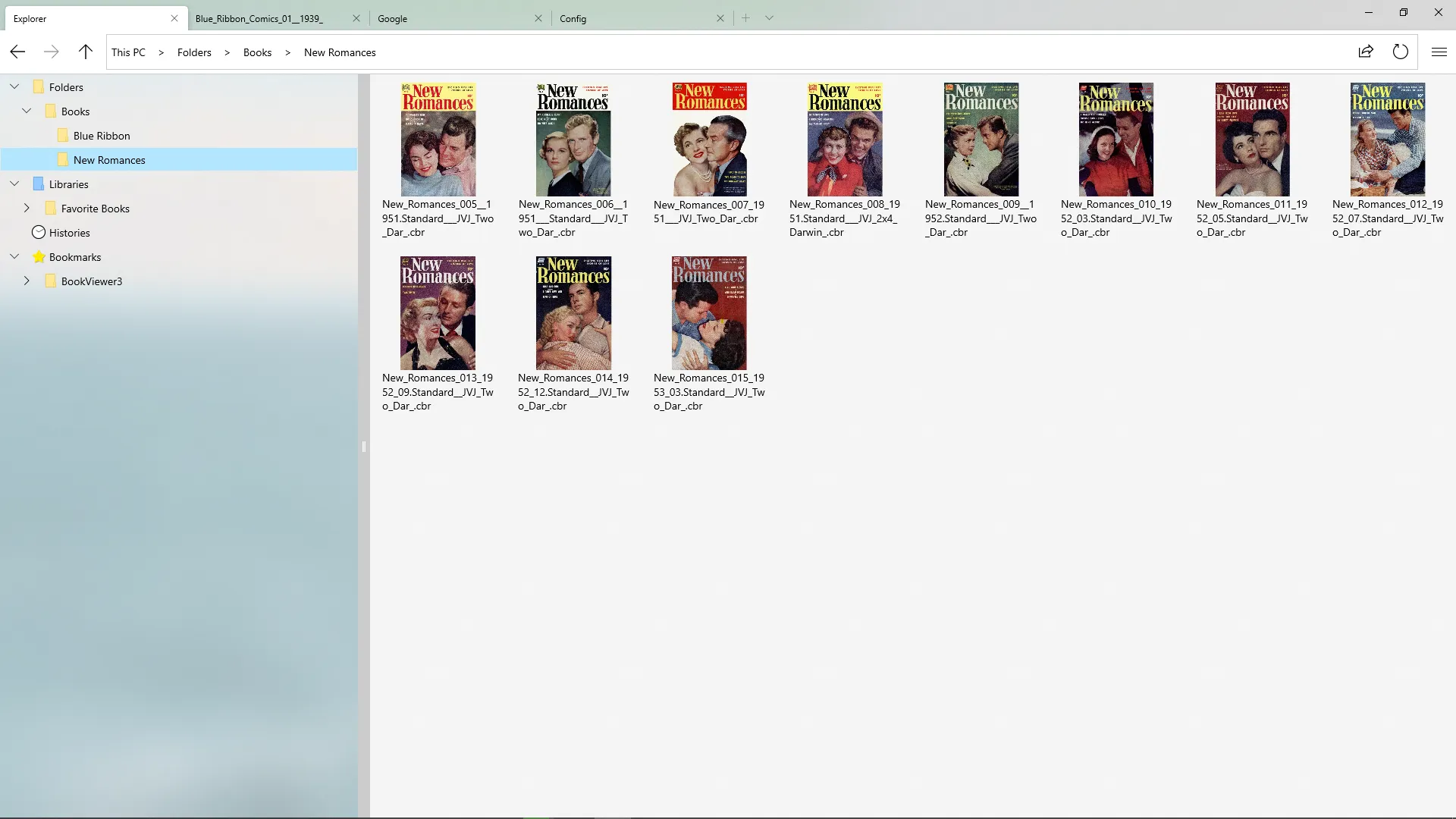Image resolution: width=1456 pixels, height=819 pixels.
Task: Go up to parent folder icon
Action: click(x=85, y=52)
